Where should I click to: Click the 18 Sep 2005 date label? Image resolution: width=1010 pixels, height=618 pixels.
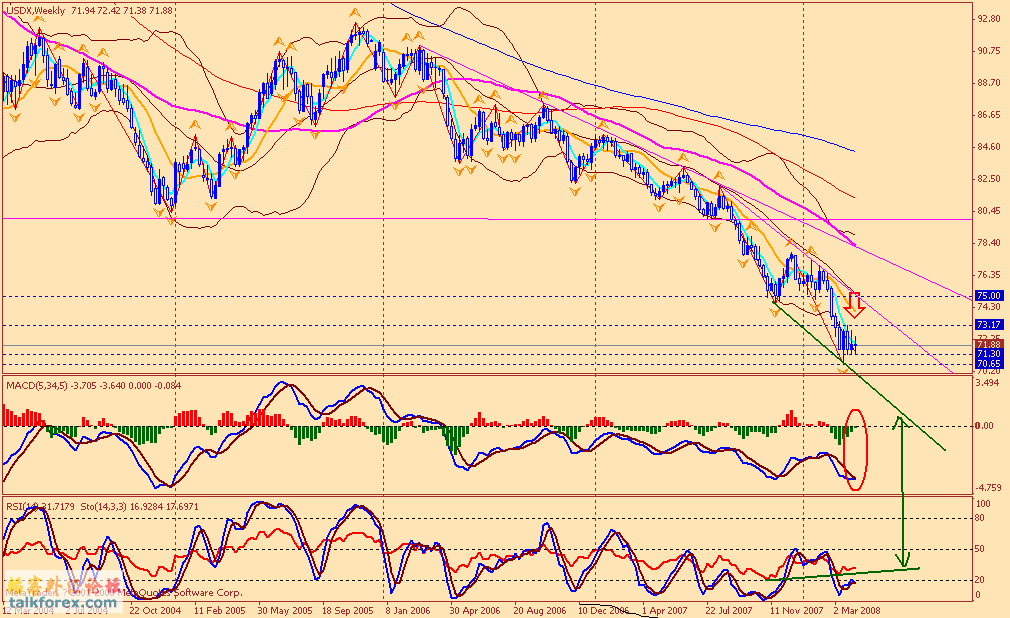(x=348, y=610)
